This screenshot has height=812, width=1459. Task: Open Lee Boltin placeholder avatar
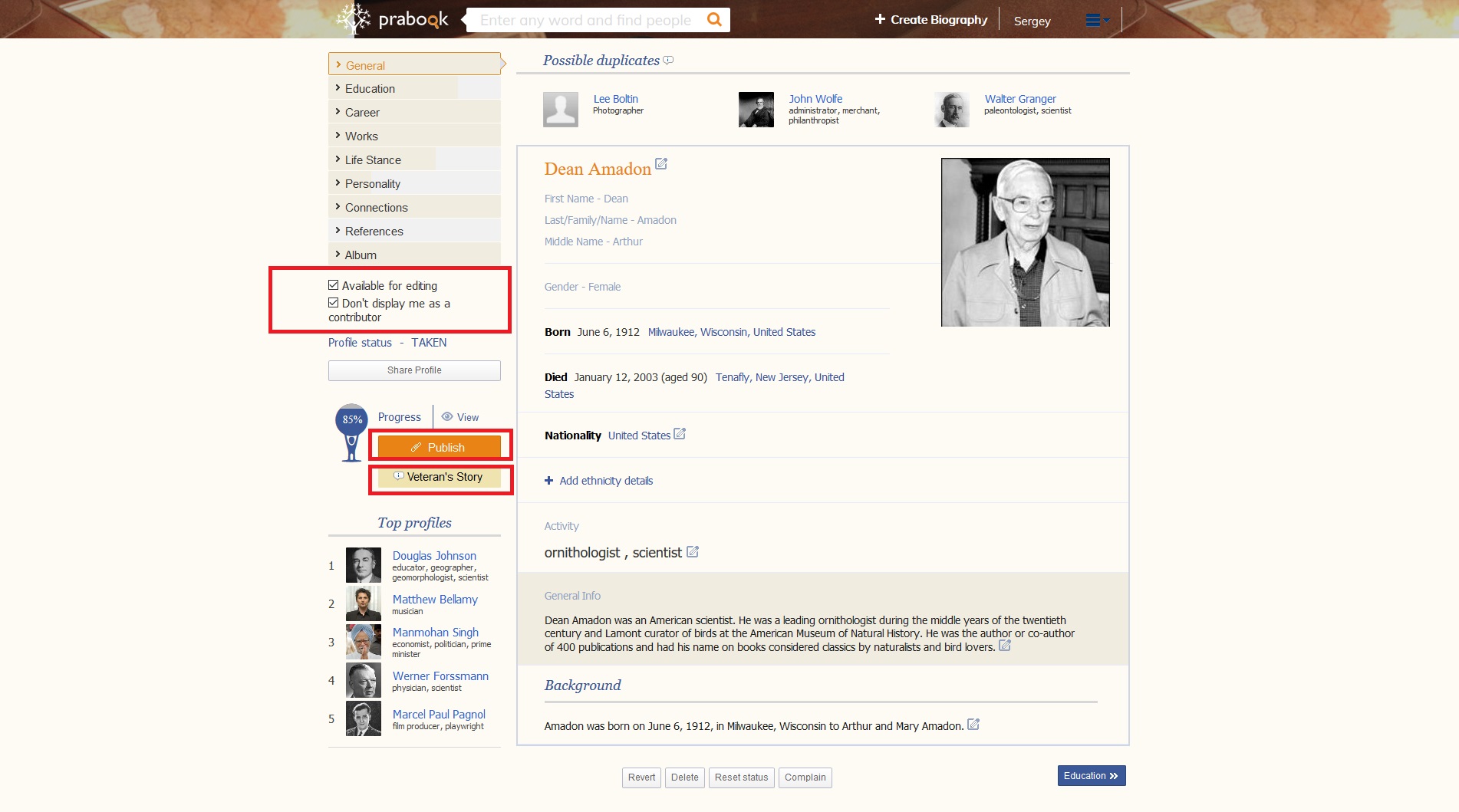[x=561, y=110]
